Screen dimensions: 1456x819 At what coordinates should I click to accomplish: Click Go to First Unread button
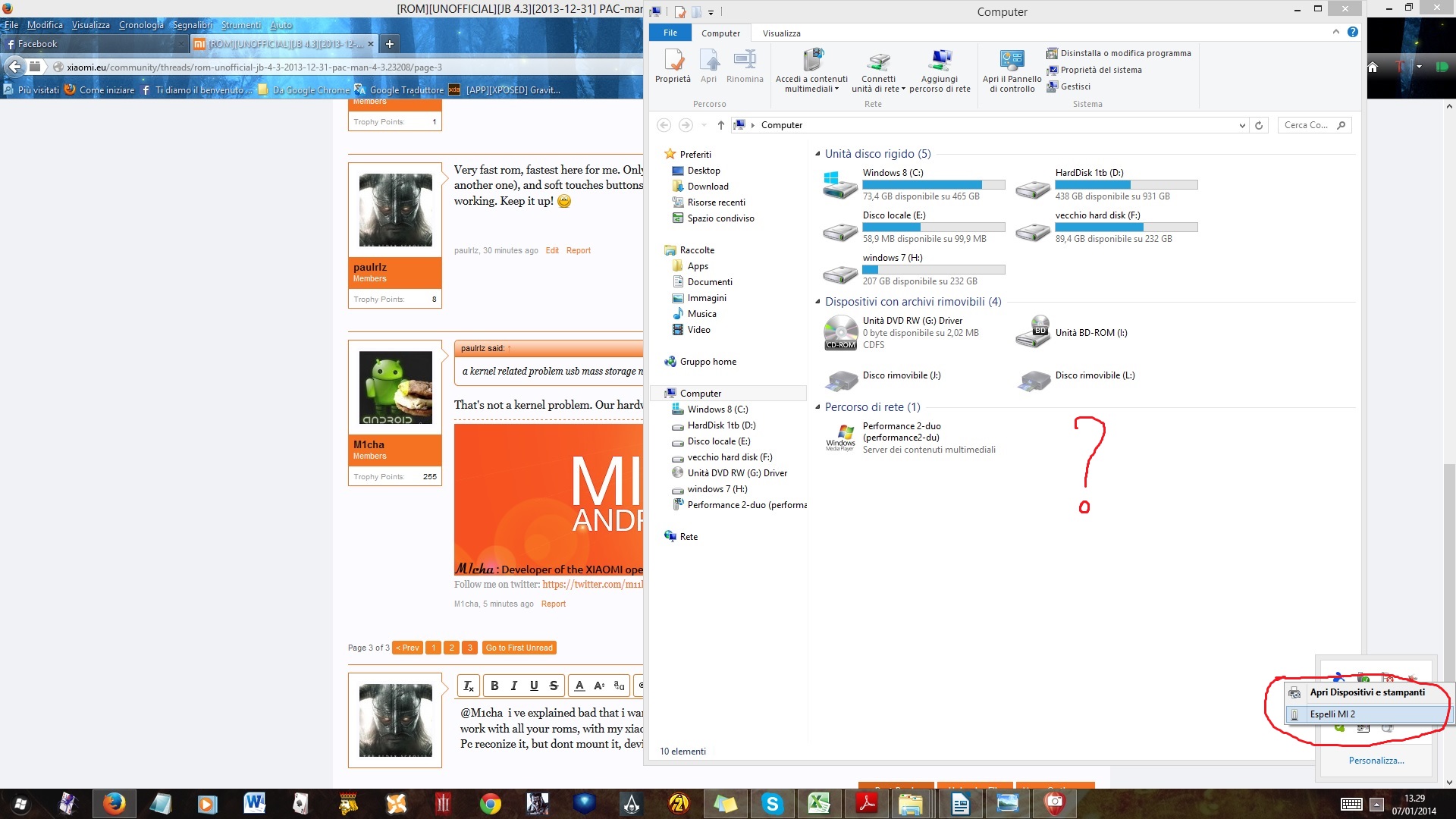tap(519, 648)
